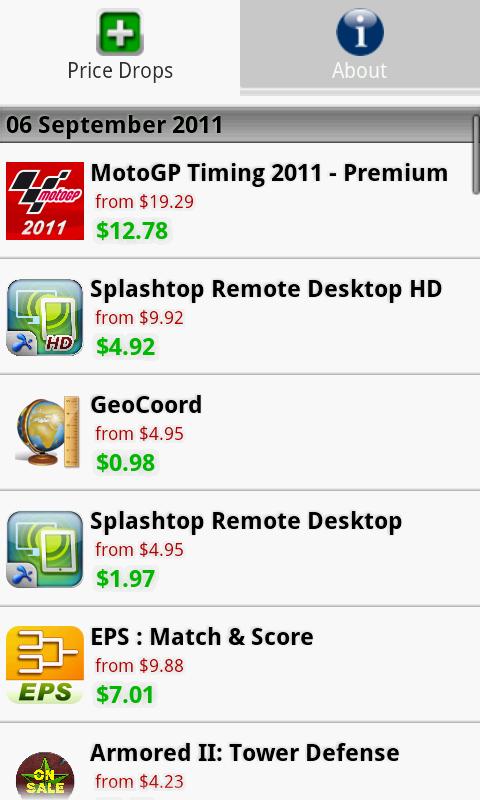This screenshot has height=800, width=480.
Task: Open the MotoGP 2011 app icon
Action: pyautogui.click(x=45, y=201)
